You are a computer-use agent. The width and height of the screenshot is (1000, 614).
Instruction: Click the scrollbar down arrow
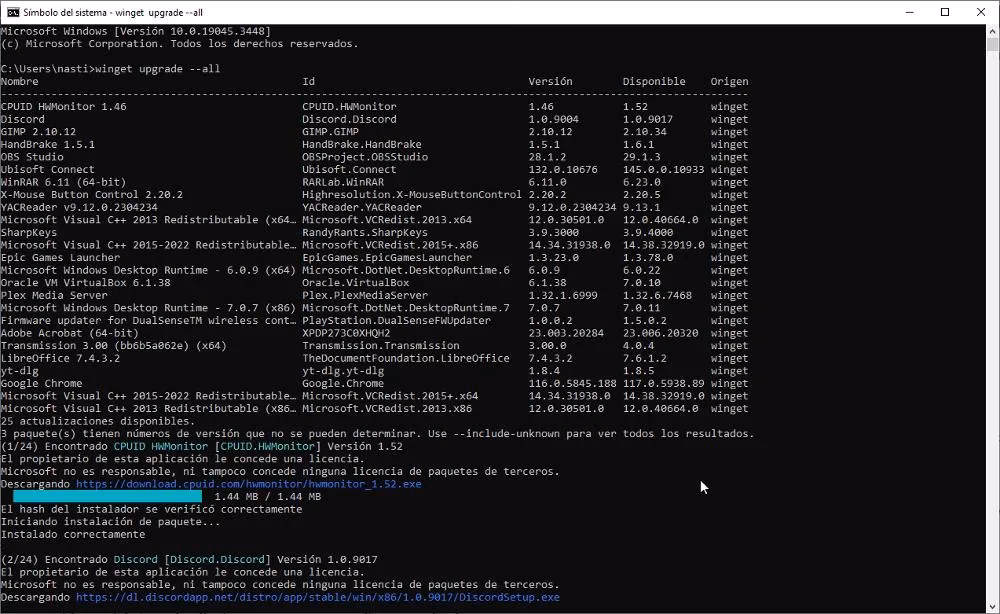pos(991,606)
